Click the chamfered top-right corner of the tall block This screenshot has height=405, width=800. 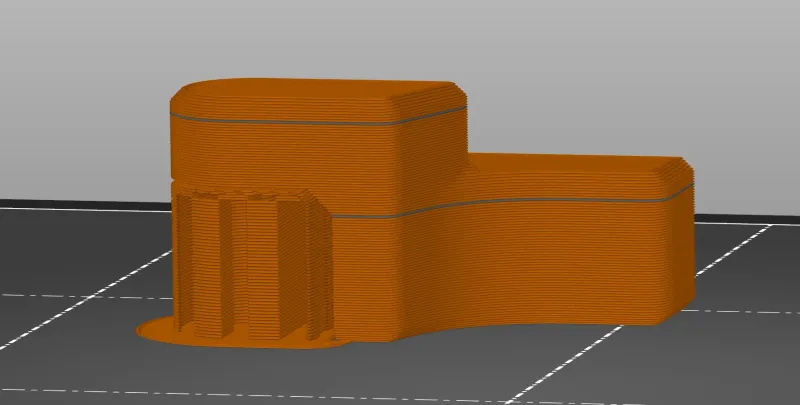[x=458, y=95]
